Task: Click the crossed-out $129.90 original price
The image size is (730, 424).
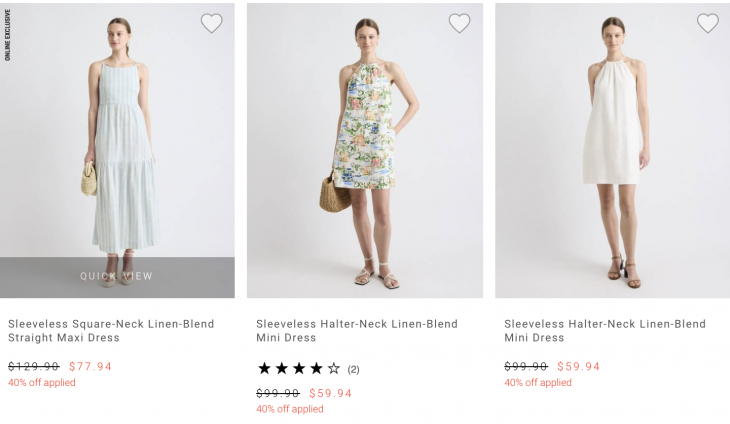Action: click(x=34, y=366)
